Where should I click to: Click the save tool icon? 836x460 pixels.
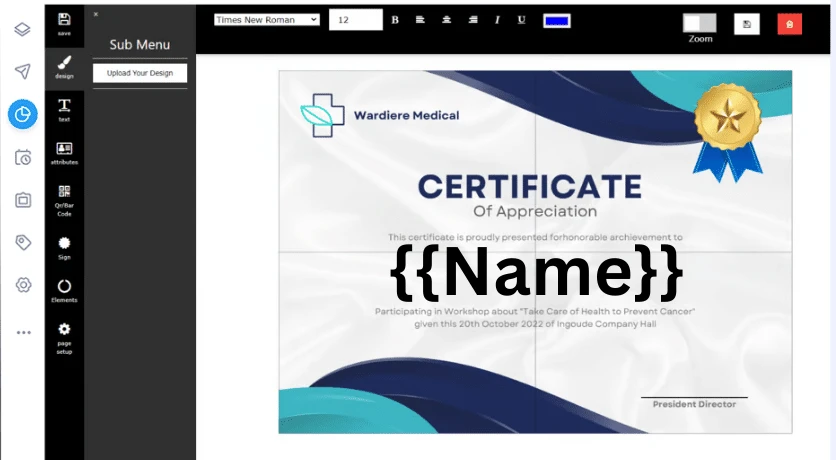pyautogui.click(x=64, y=24)
